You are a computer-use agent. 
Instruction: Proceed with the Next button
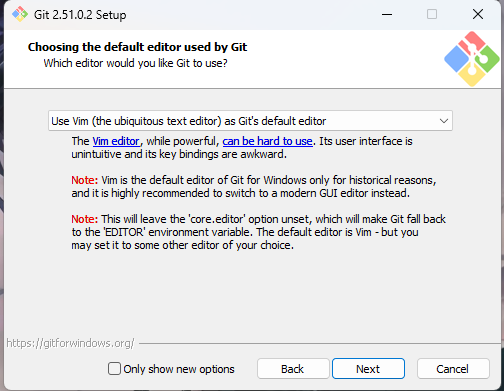368,369
